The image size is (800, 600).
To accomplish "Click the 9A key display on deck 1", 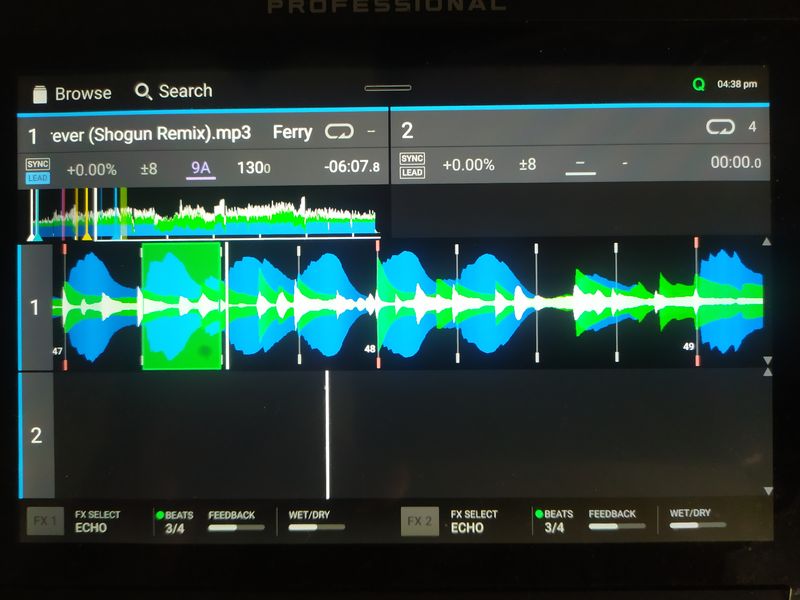I will pyautogui.click(x=201, y=168).
